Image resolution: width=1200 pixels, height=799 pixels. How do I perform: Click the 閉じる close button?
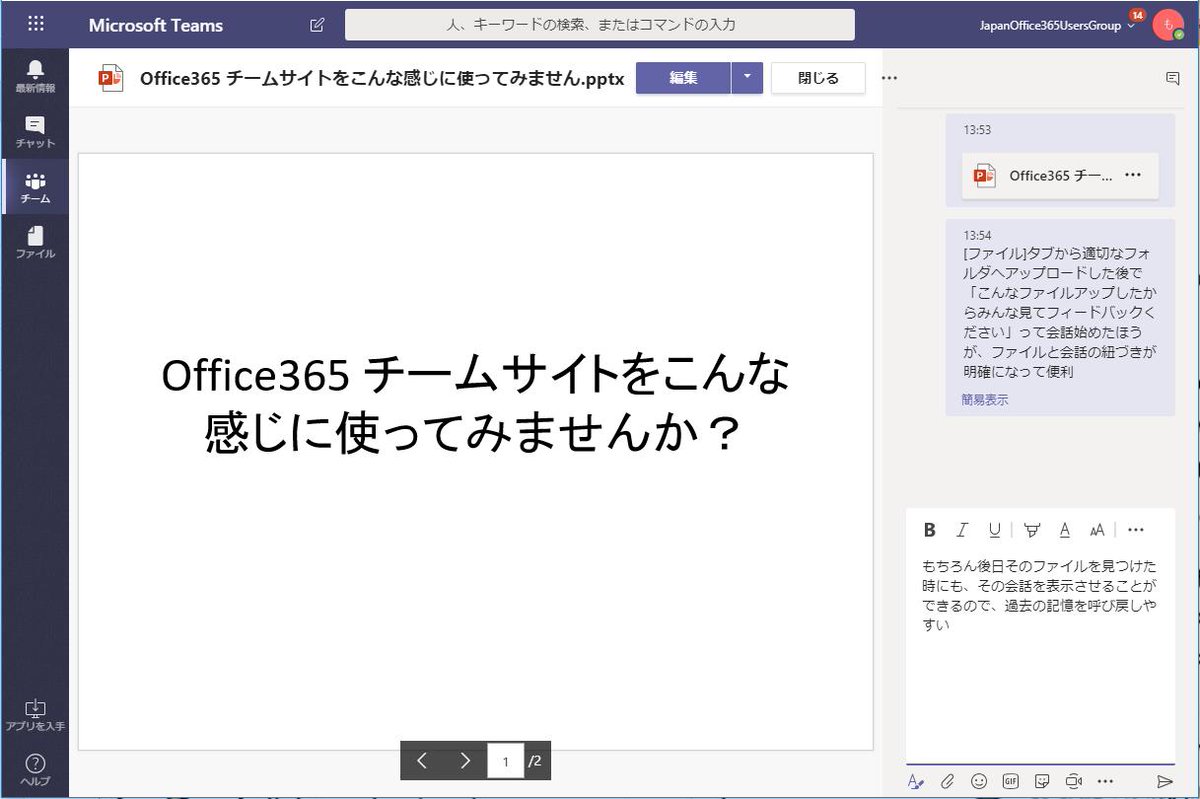818,78
